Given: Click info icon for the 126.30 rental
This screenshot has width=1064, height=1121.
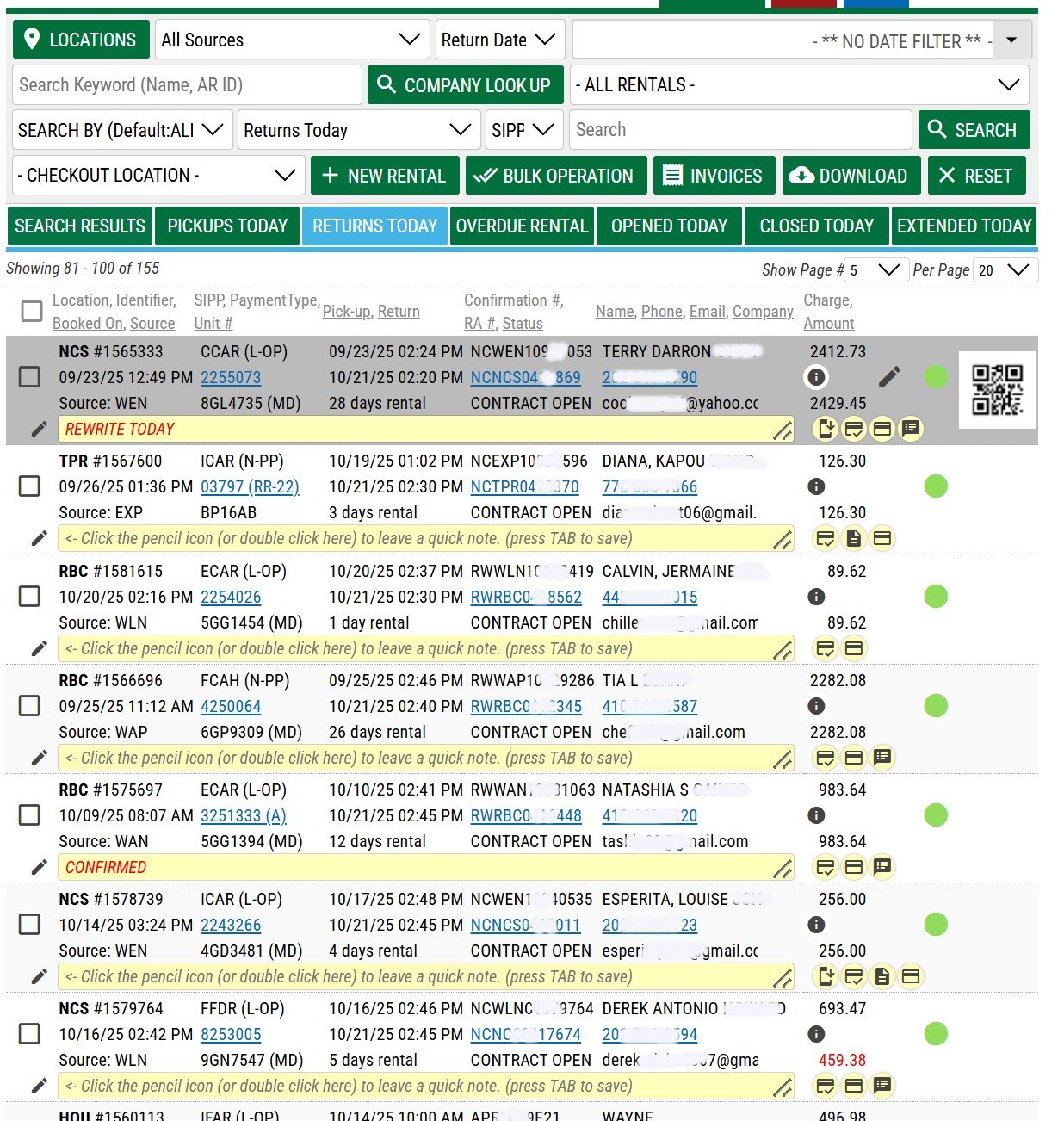Looking at the screenshot, I should pos(816,486).
